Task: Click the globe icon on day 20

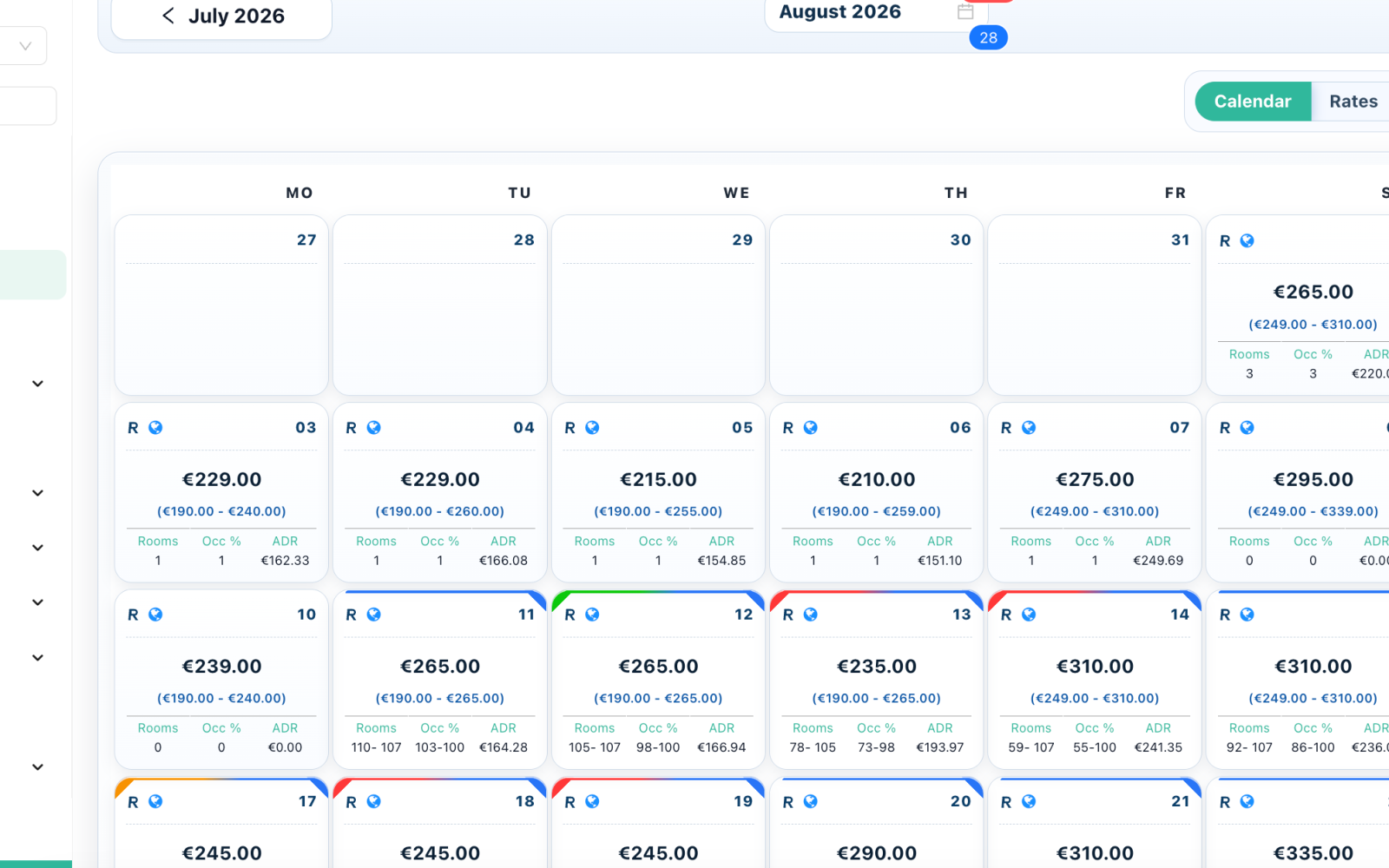Action: pyautogui.click(x=810, y=802)
